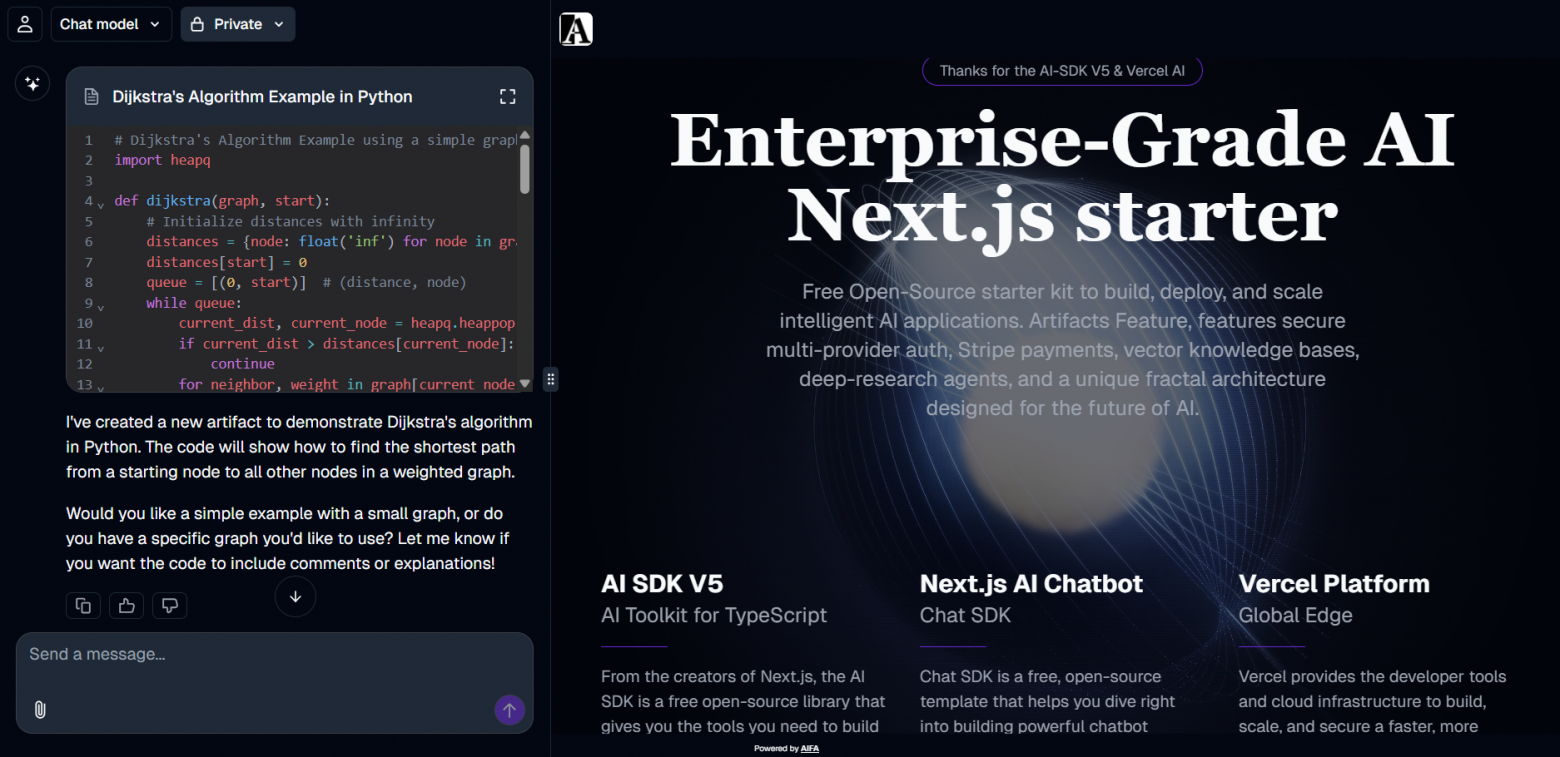Viewport: 1560px width, 757px height.
Task: Upvote the response with thumbs up
Action: [126, 605]
